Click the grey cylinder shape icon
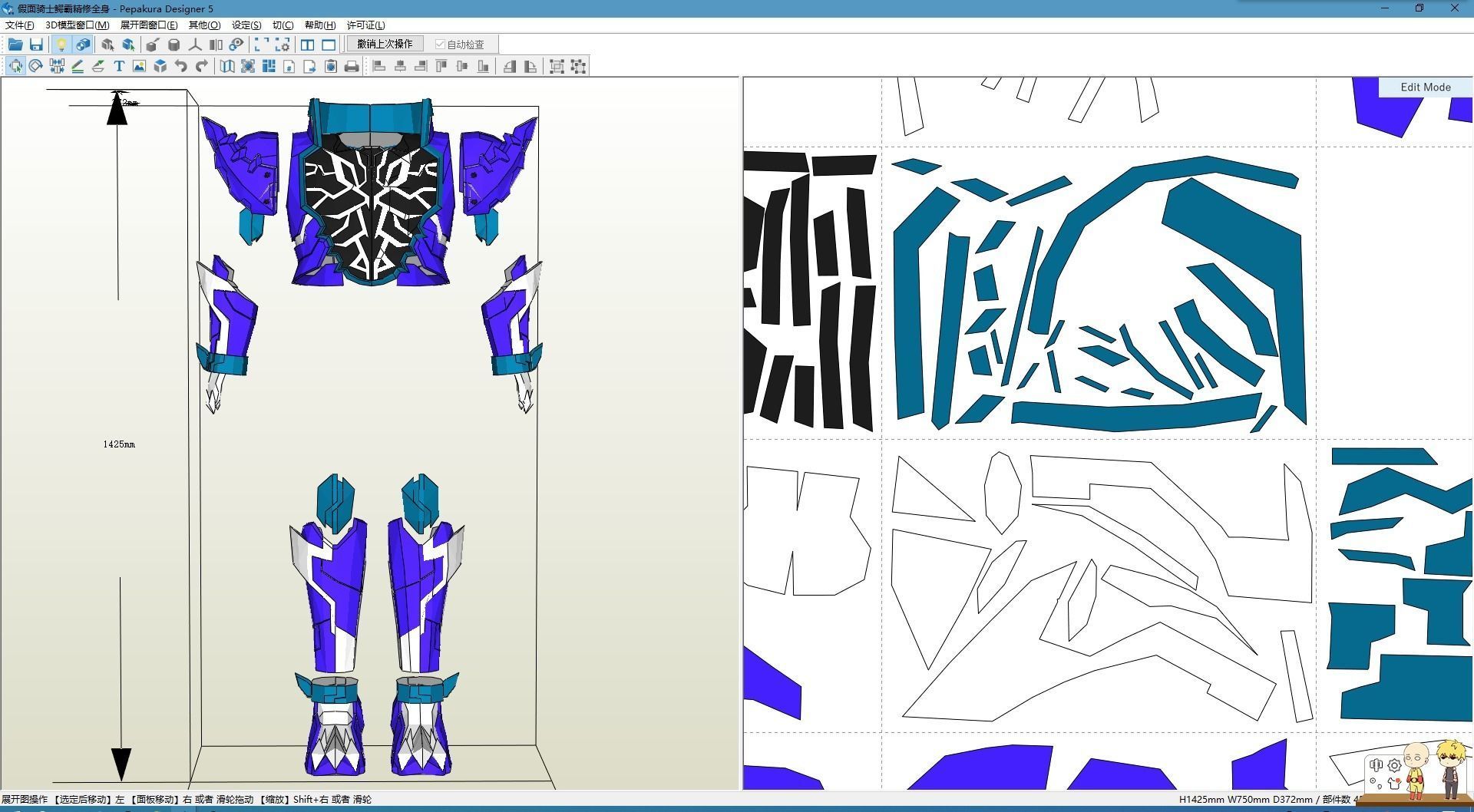Viewport: 1474px width, 812px height. coord(174,45)
